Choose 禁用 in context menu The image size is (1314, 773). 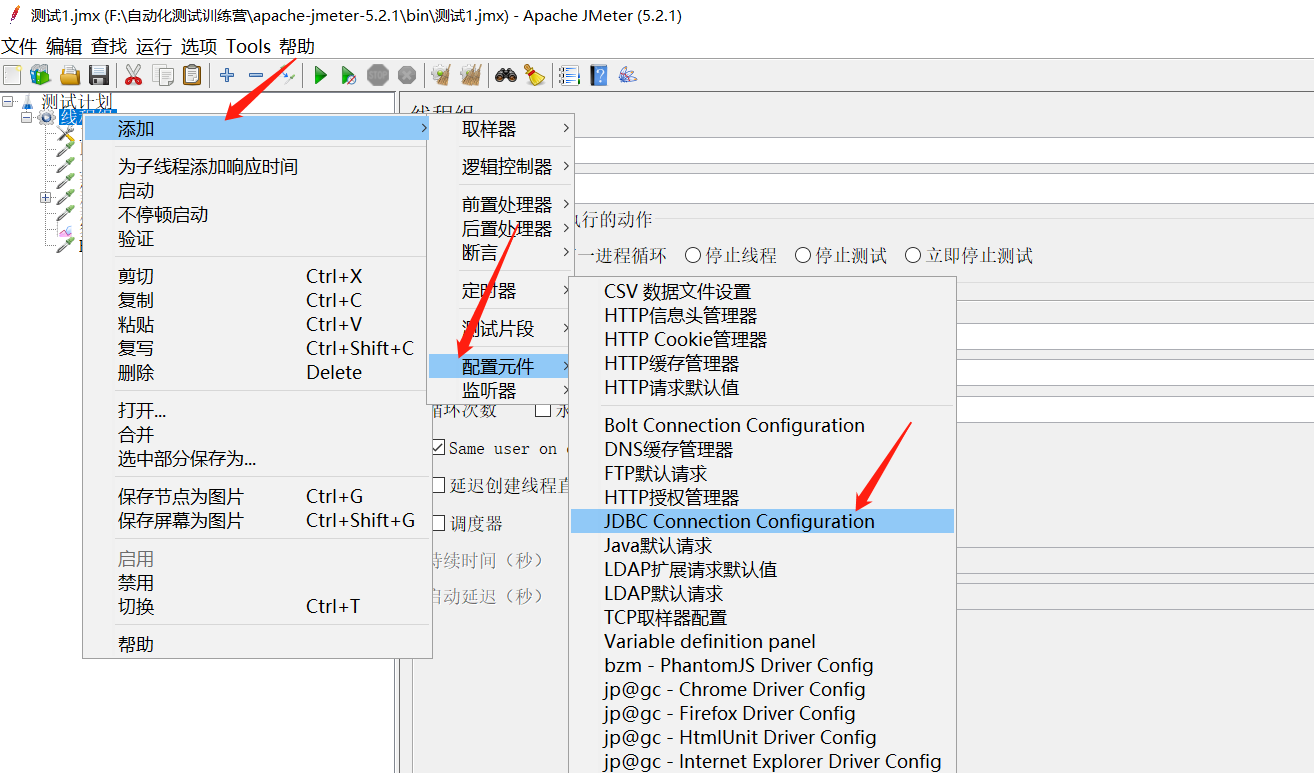[x=257, y=582]
